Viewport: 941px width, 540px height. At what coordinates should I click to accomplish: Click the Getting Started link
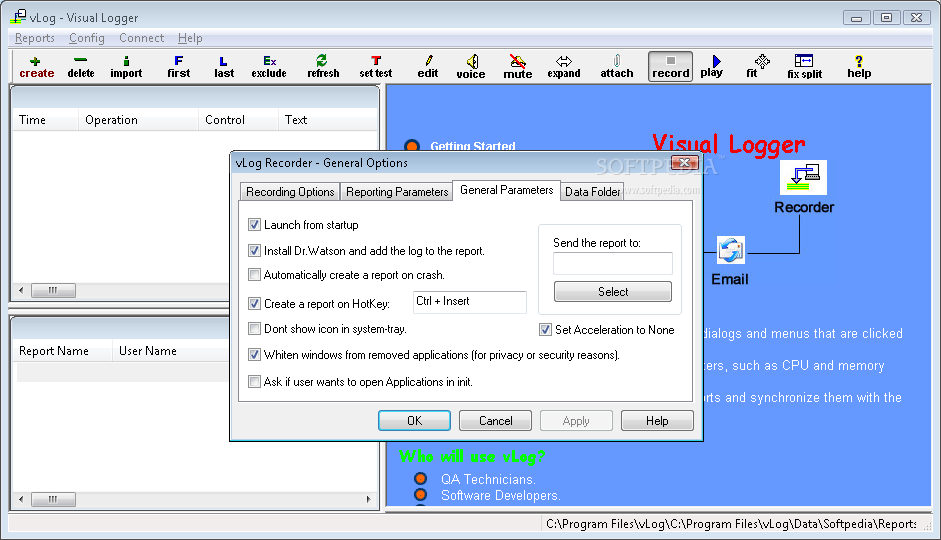[x=473, y=146]
